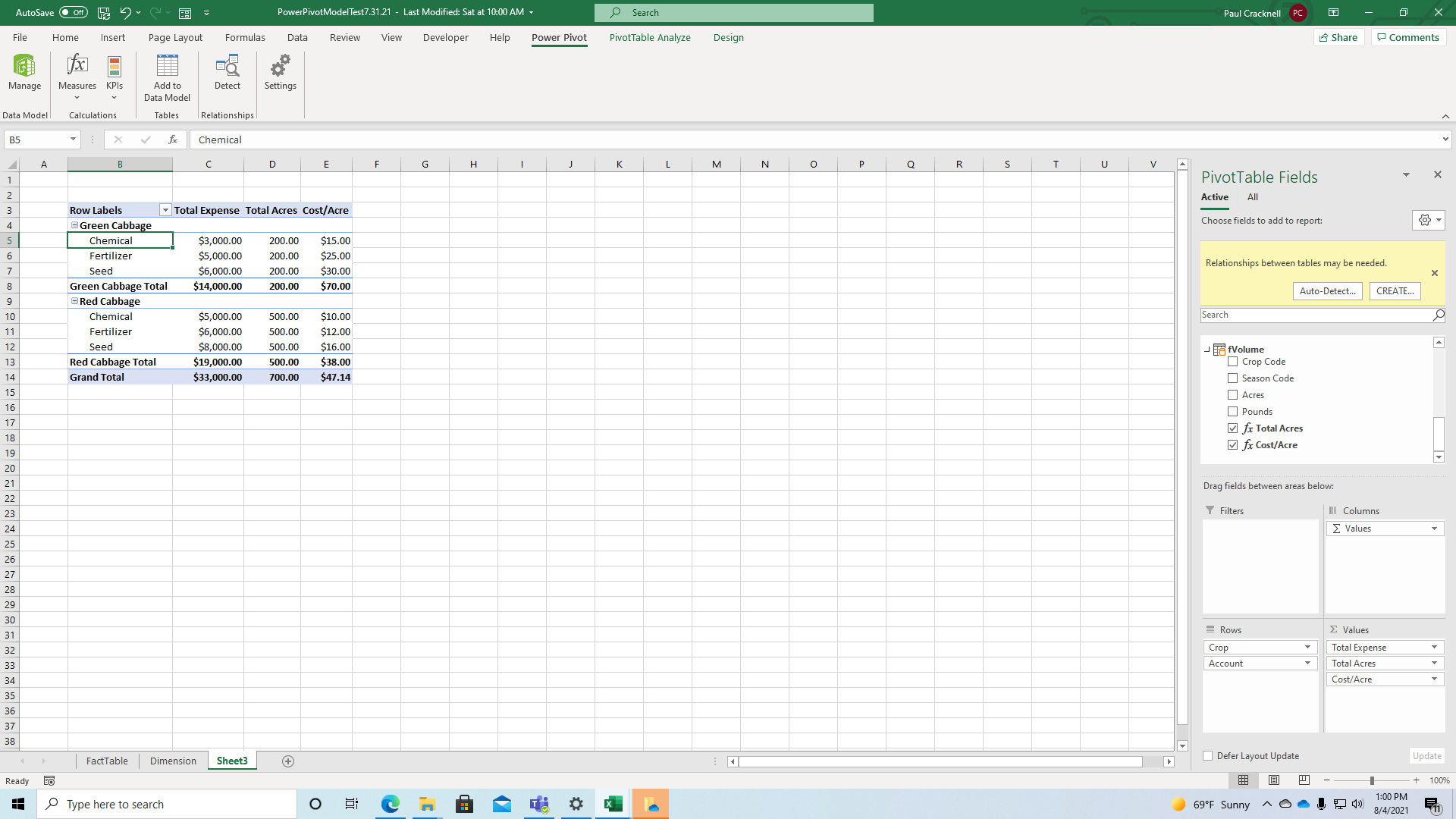
Task: Switch to the FactTable sheet tab
Action: 107,761
